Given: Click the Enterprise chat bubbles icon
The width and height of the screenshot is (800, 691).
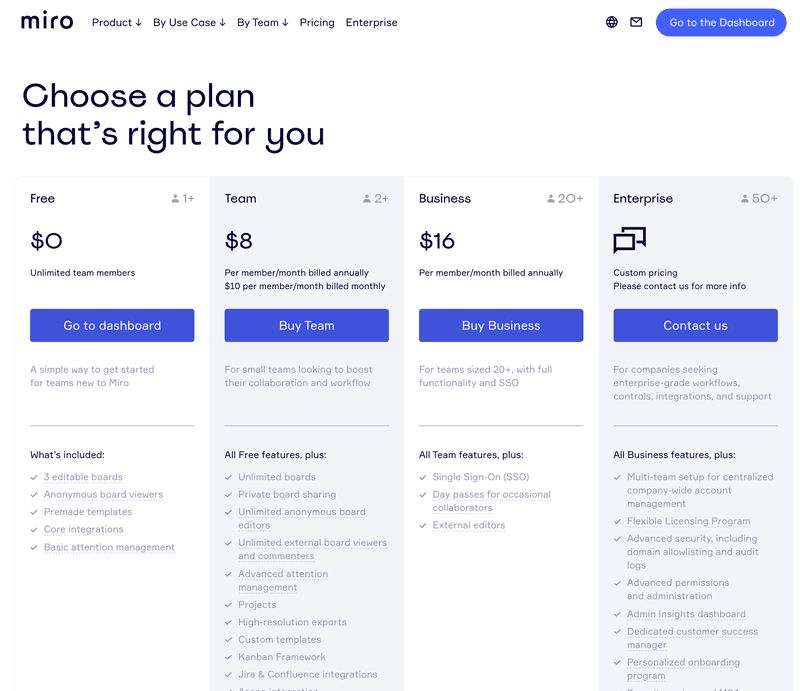Looking at the screenshot, I should pos(629,240).
